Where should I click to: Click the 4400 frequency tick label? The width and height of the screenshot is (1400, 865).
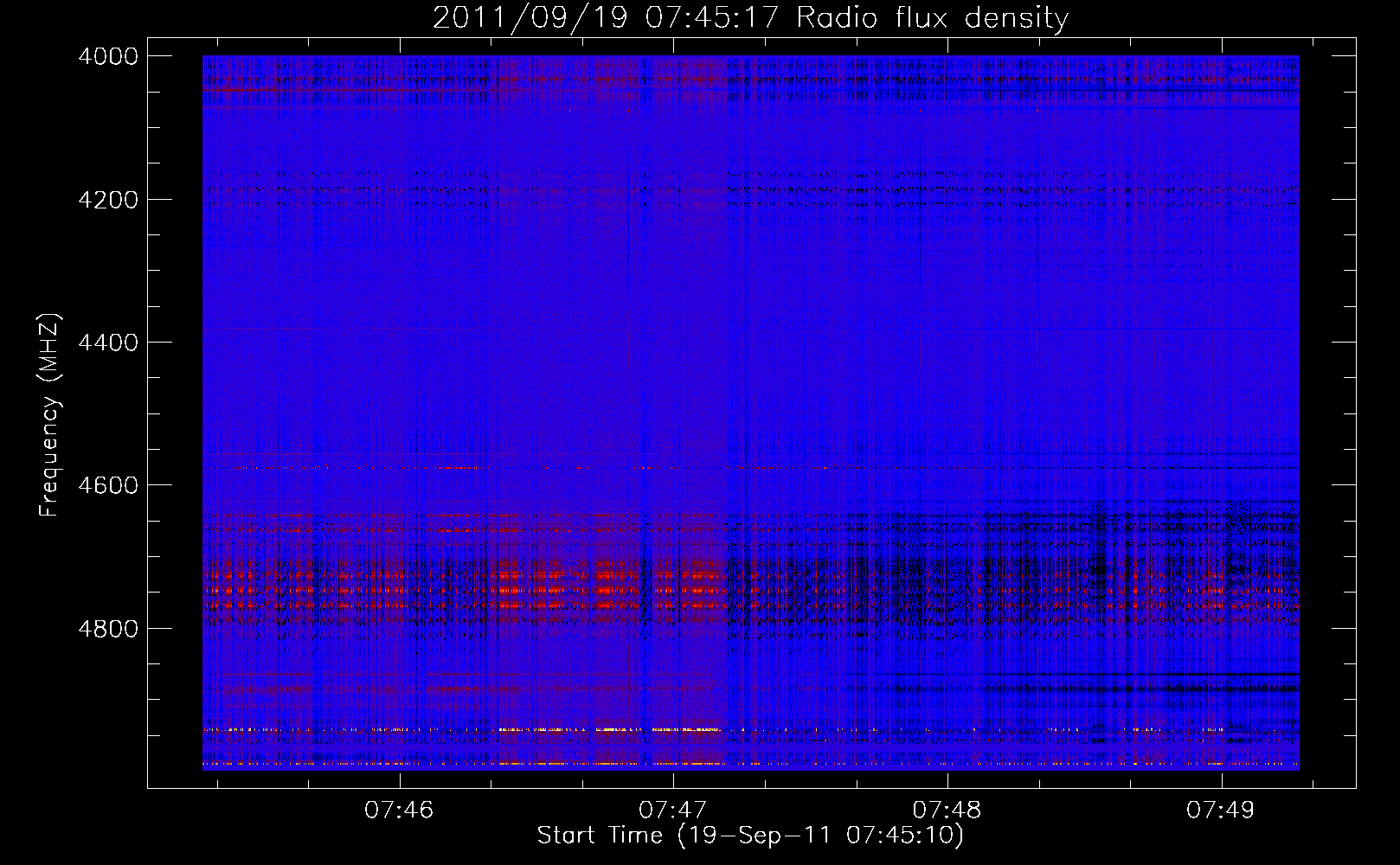point(107,343)
